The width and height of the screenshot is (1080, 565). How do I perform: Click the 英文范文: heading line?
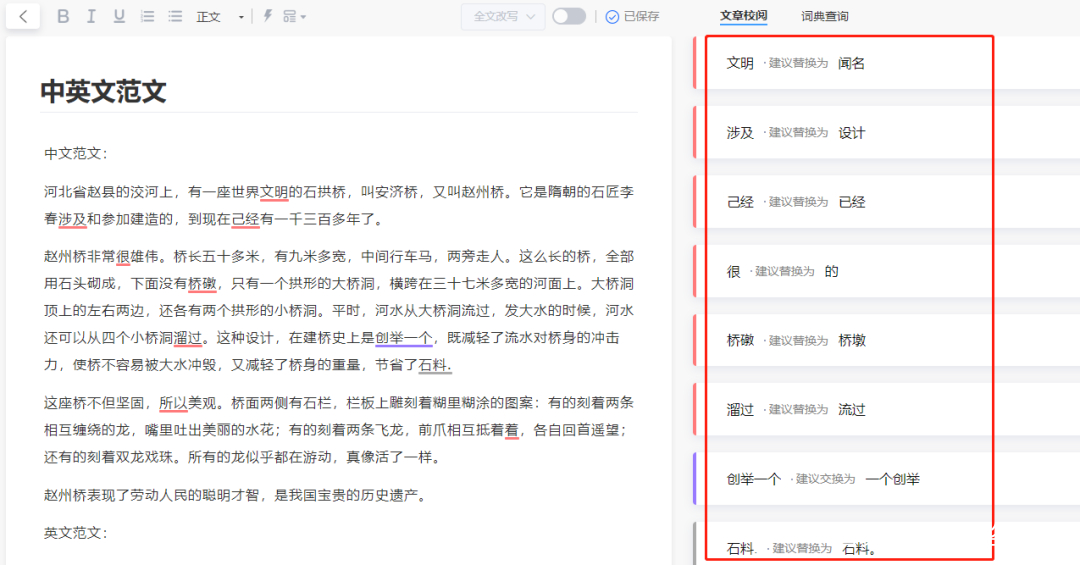click(76, 533)
